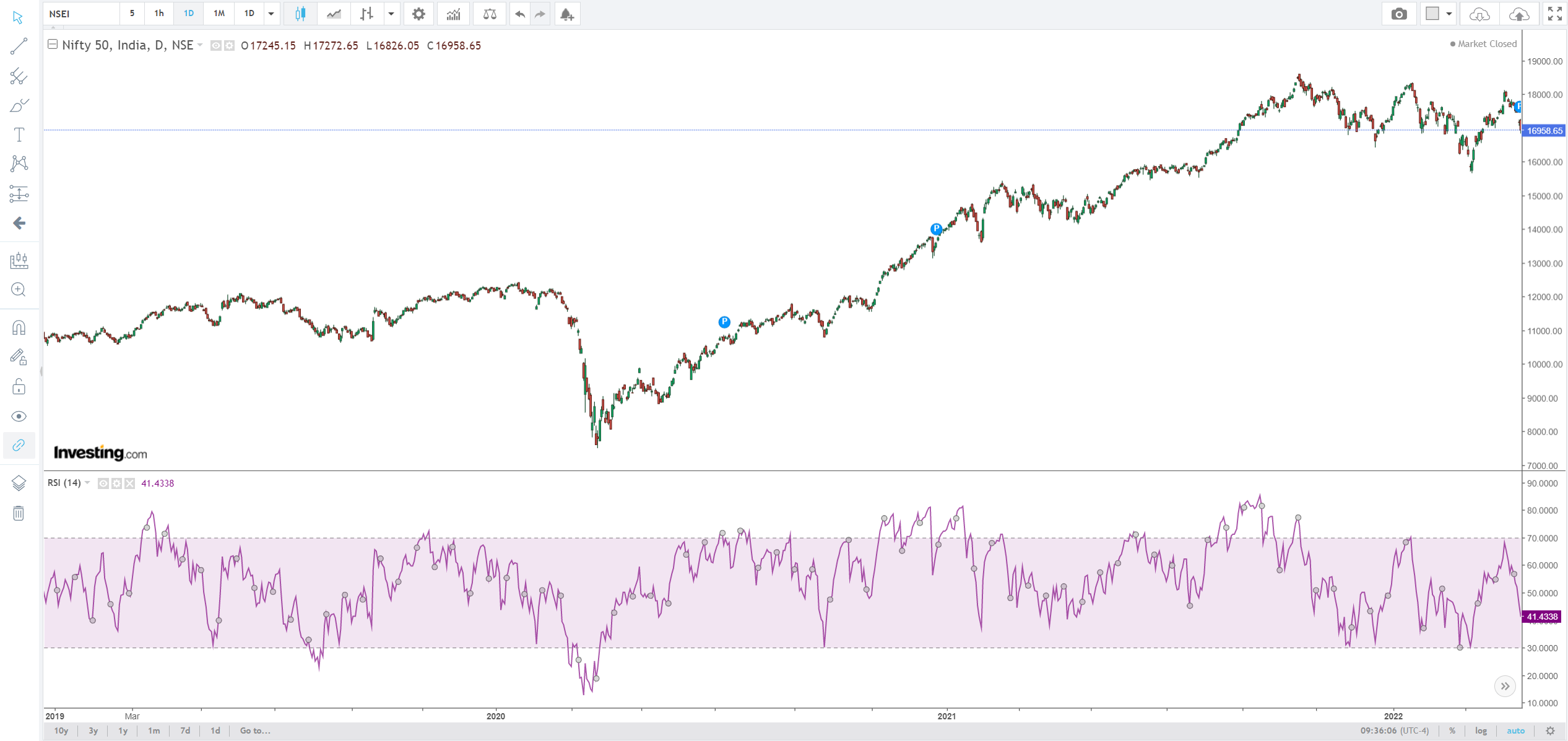This screenshot has width=1568, height=741.
Task: Select the candlestick chart style
Action: pyautogui.click(x=300, y=14)
